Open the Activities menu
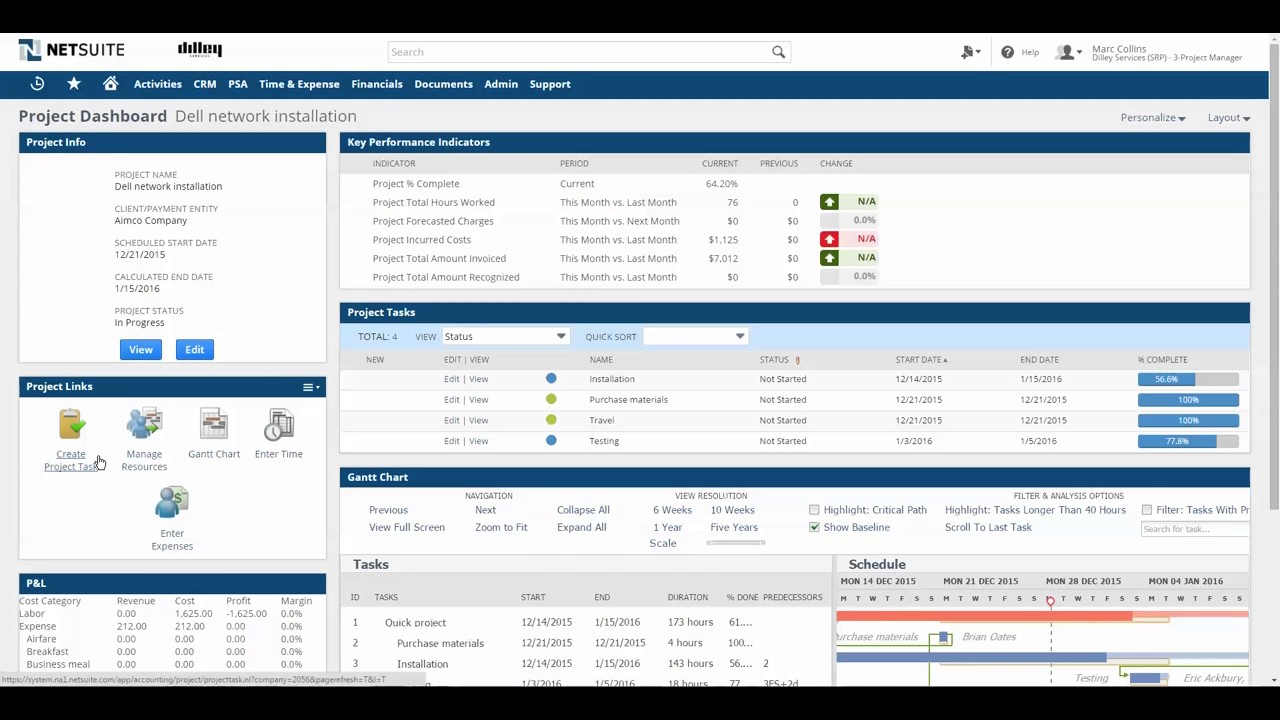The width and height of the screenshot is (1280, 720). point(158,84)
